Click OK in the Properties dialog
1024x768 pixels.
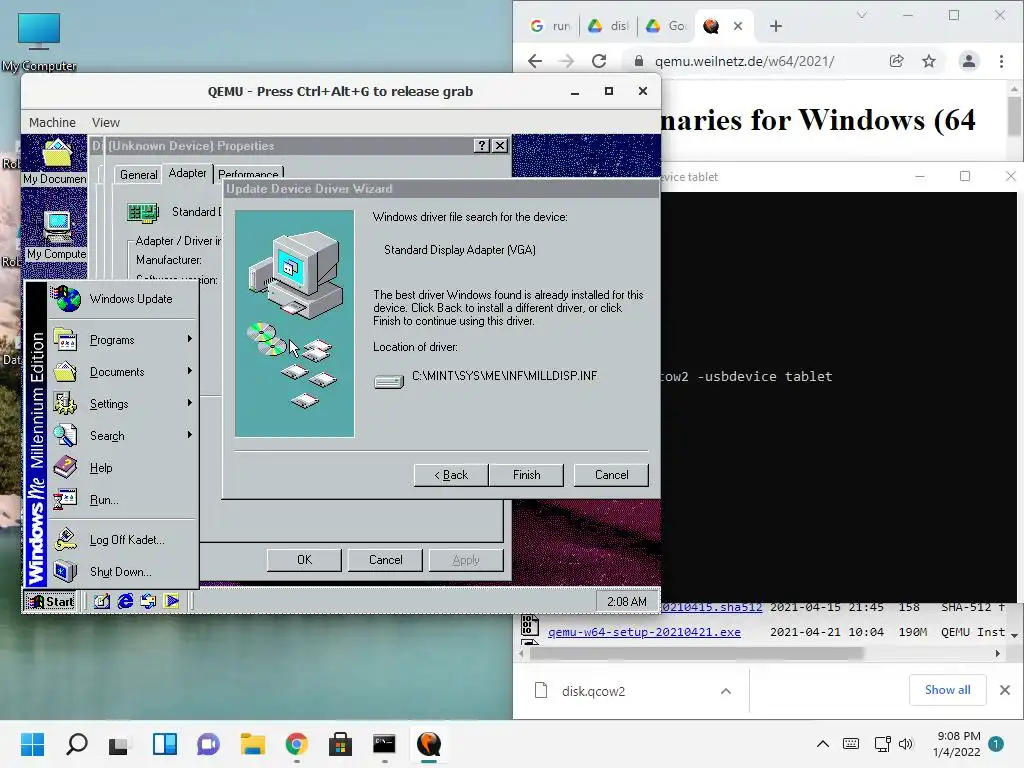[304, 560]
